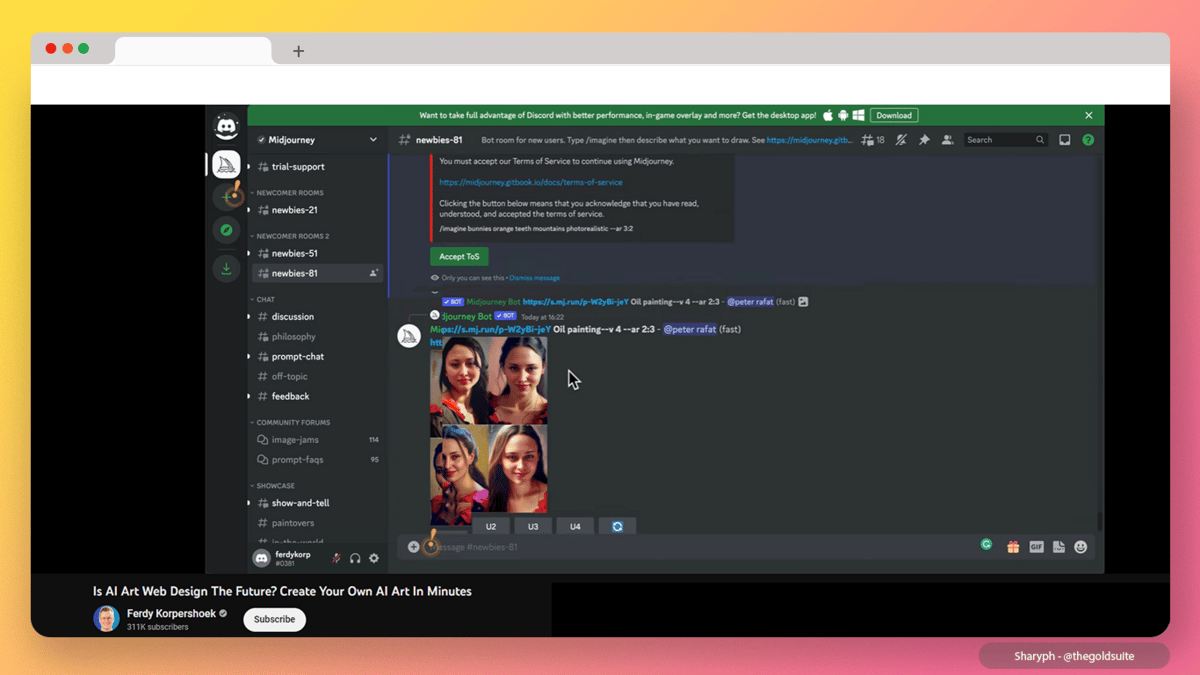
Task: Collapse the CHAT category
Action: coord(263,299)
